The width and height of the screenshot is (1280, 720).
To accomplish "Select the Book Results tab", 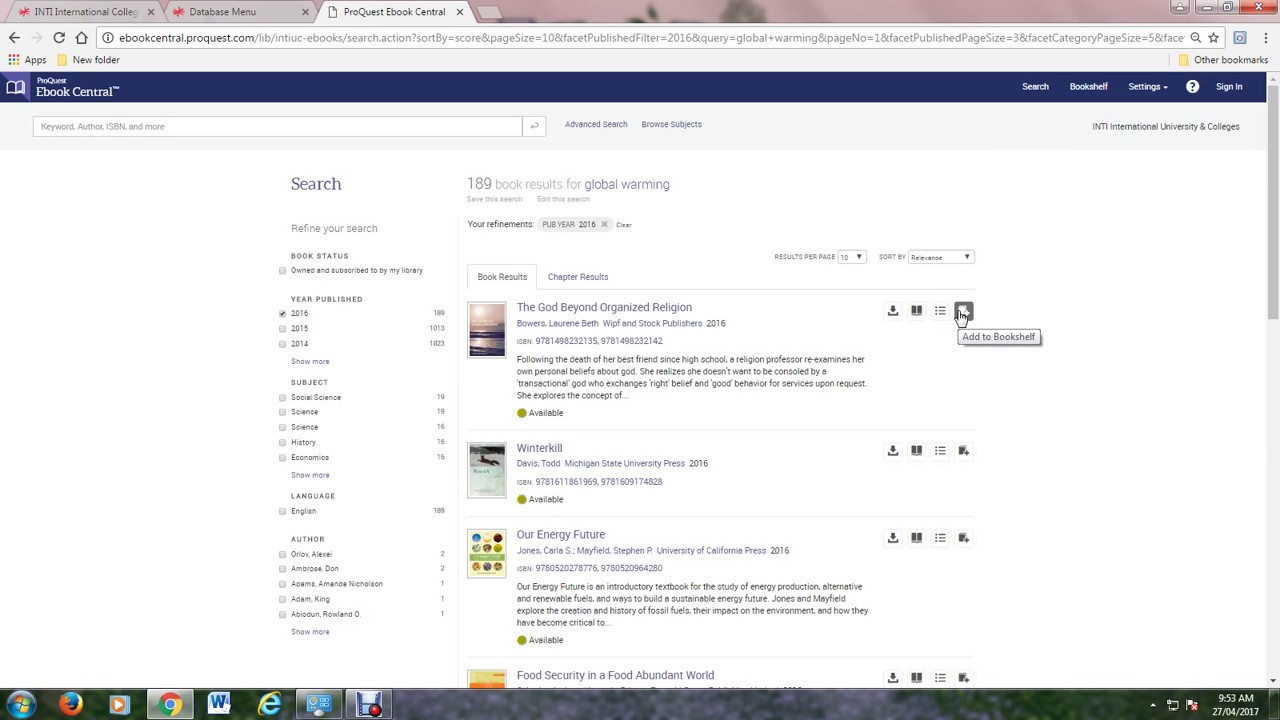I will (502, 277).
